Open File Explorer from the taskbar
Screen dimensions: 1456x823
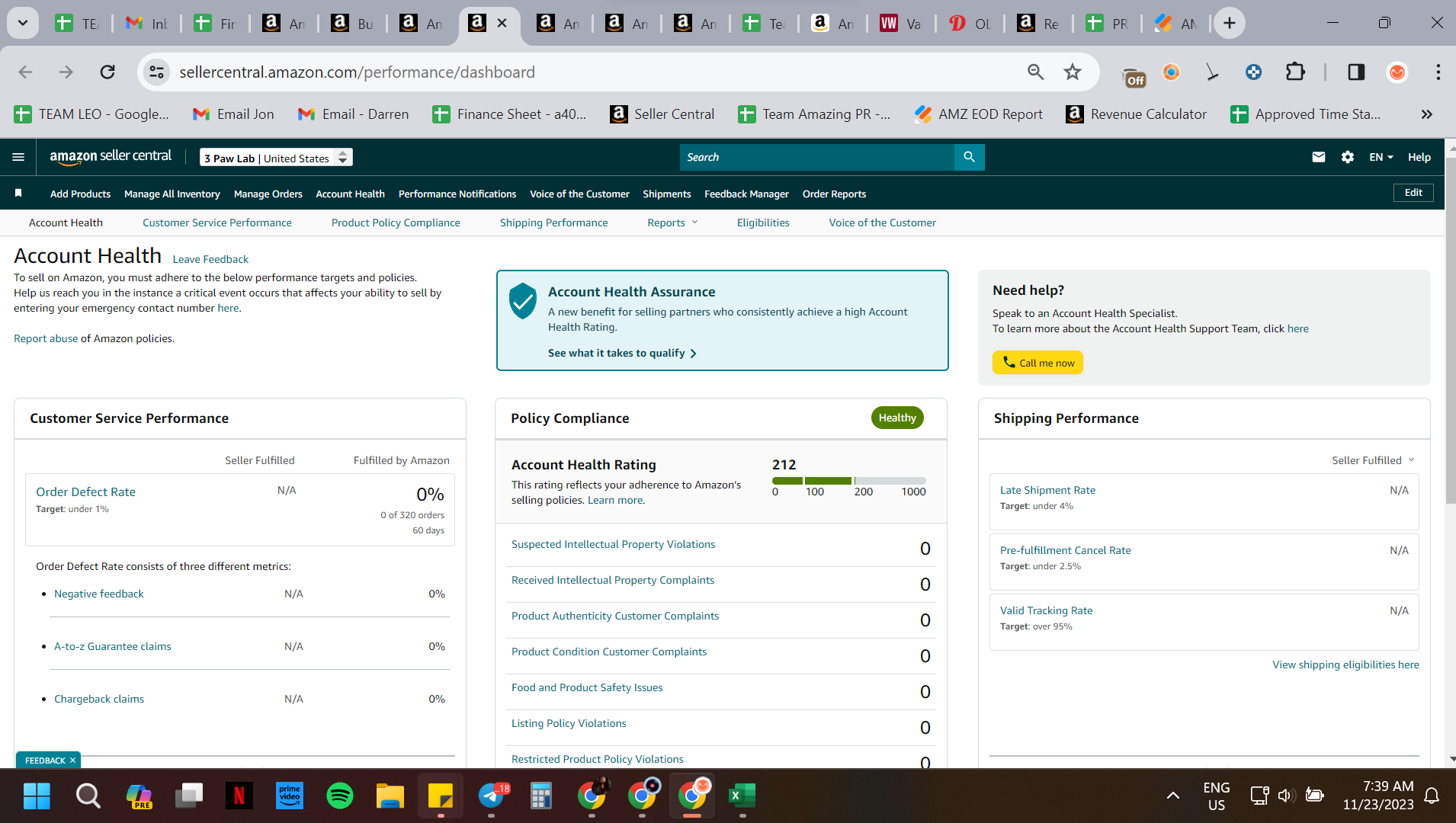click(390, 796)
